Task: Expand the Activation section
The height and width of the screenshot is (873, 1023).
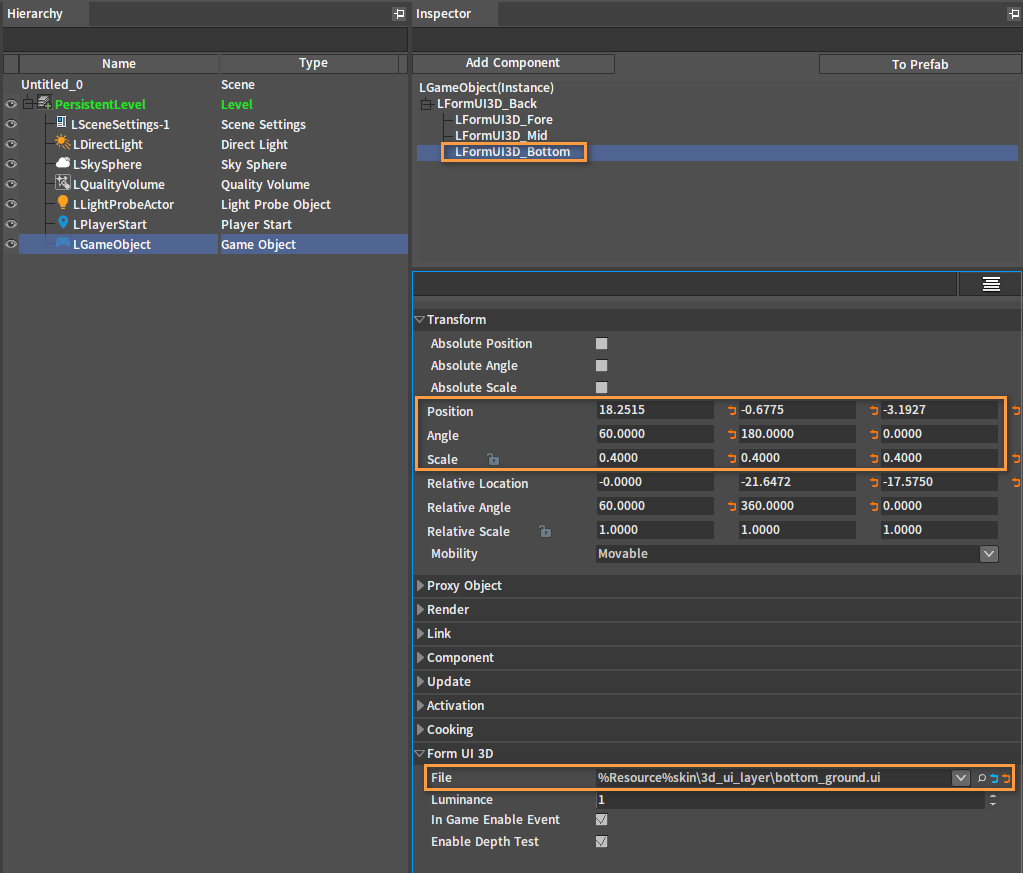Action: 420,705
